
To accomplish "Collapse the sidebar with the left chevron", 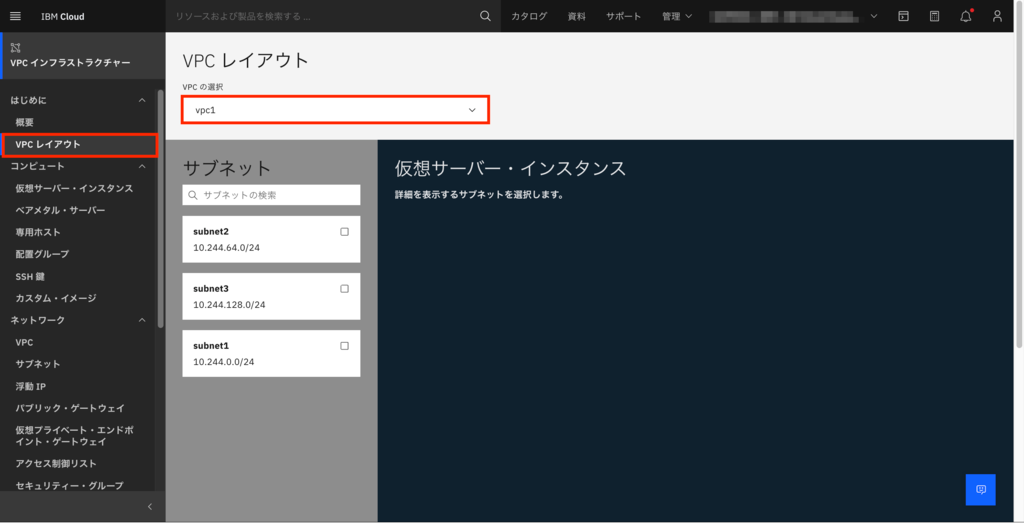I will [x=150, y=507].
